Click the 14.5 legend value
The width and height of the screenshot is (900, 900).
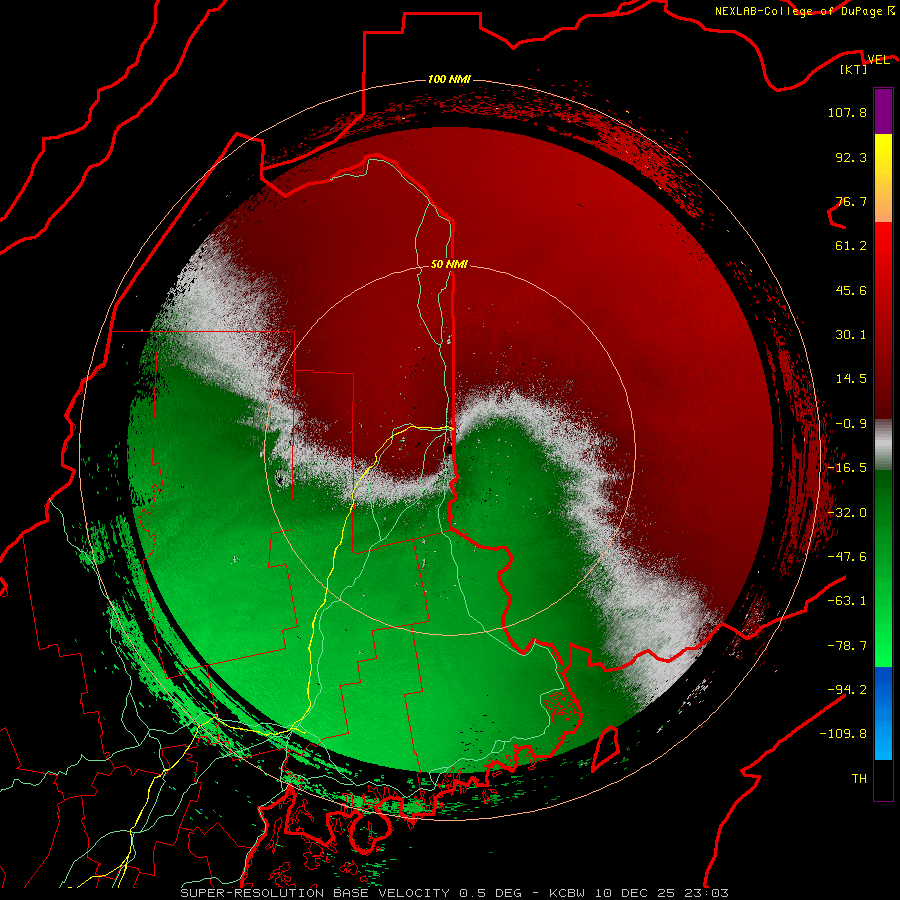tap(851, 379)
